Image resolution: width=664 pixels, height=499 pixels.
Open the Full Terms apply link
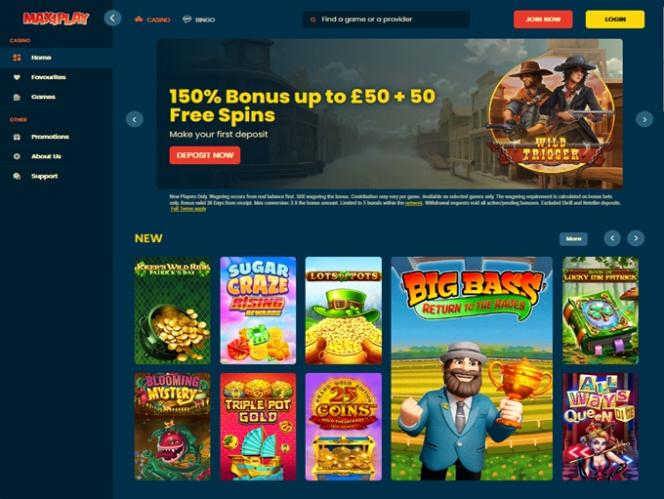[x=188, y=209]
